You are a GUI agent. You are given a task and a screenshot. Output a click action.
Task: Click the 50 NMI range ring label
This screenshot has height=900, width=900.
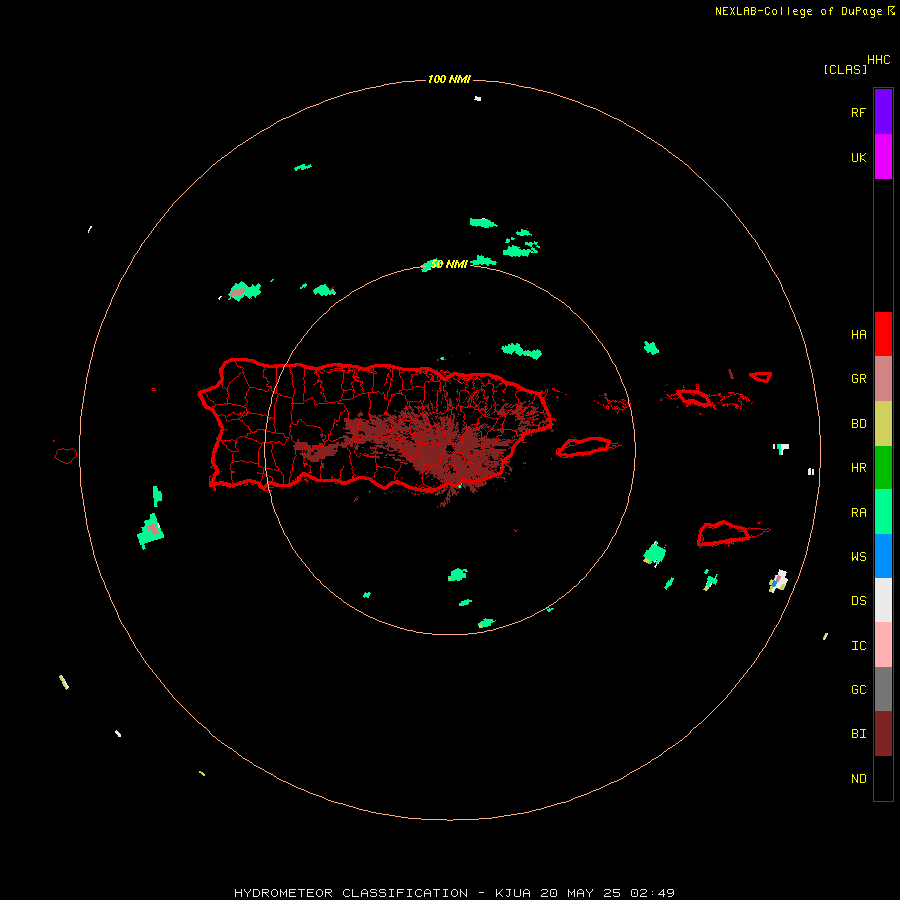(x=449, y=264)
